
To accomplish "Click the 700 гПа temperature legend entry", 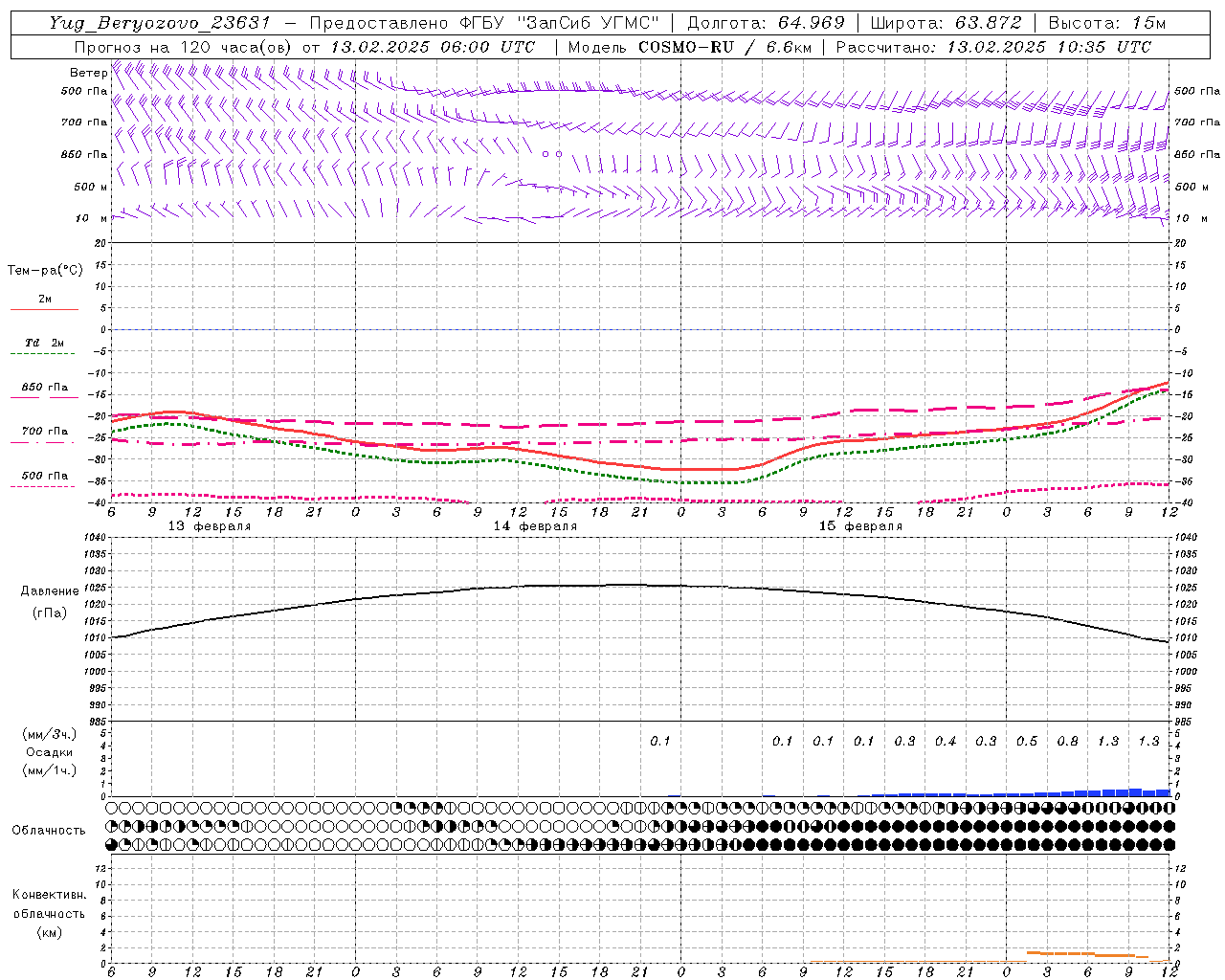I will tap(44, 432).
